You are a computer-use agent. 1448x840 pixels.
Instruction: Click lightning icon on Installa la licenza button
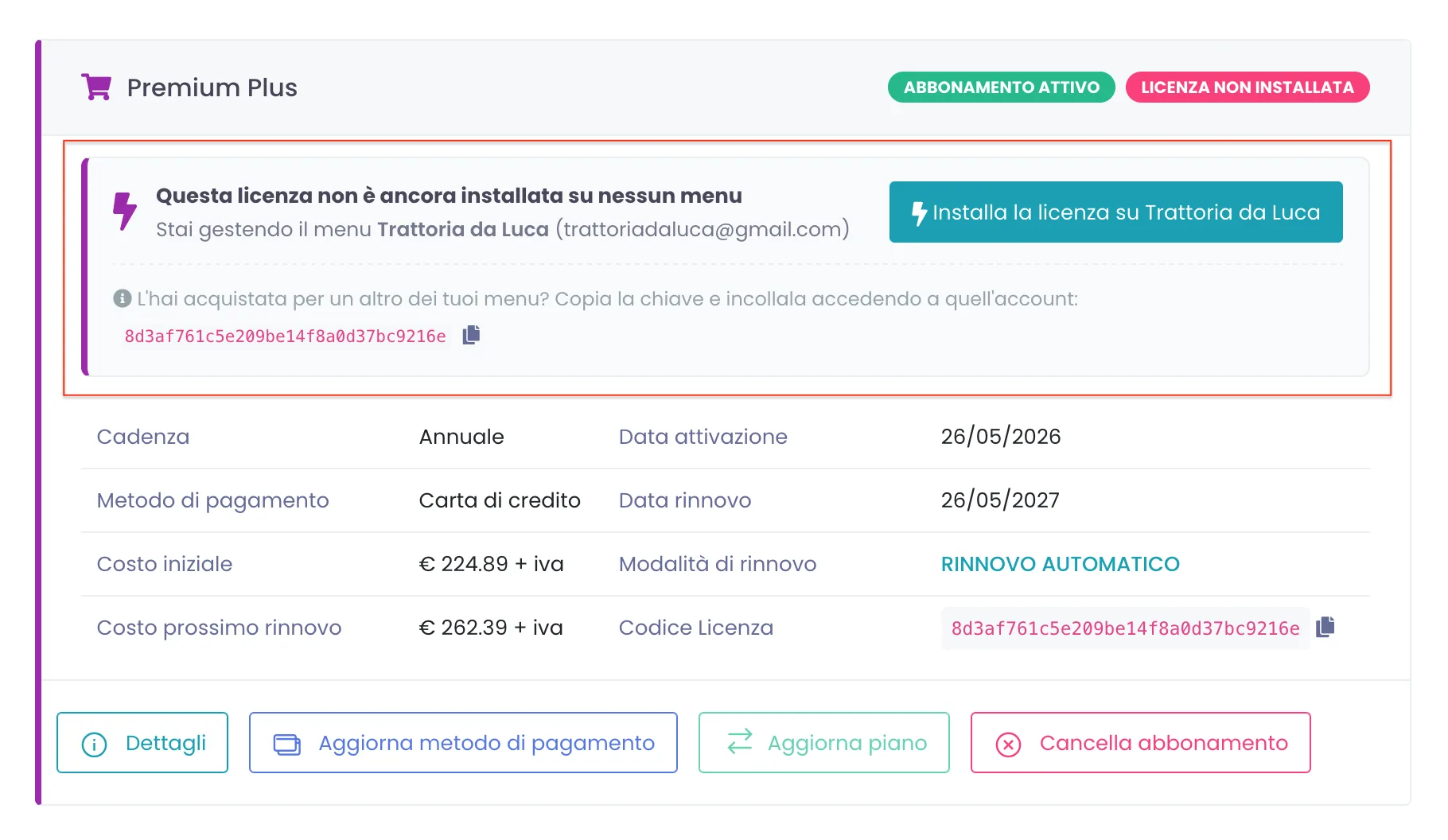point(919,213)
